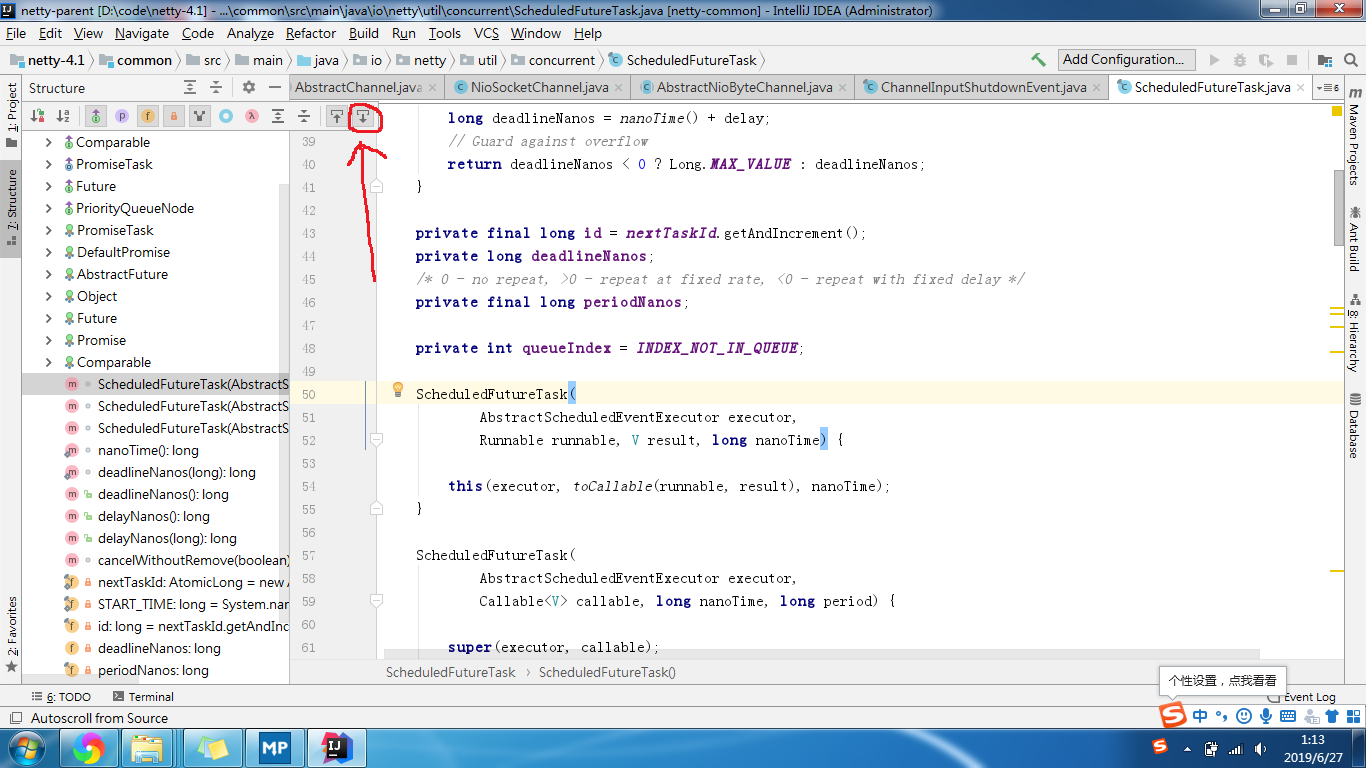Open the Analyze menu

click(x=250, y=33)
